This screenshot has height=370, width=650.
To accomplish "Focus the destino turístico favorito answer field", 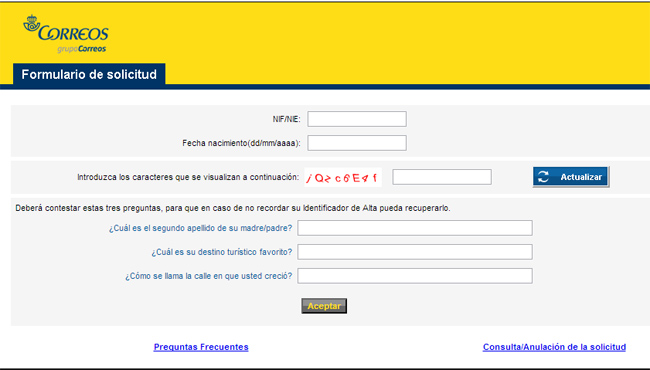I will click(x=415, y=252).
